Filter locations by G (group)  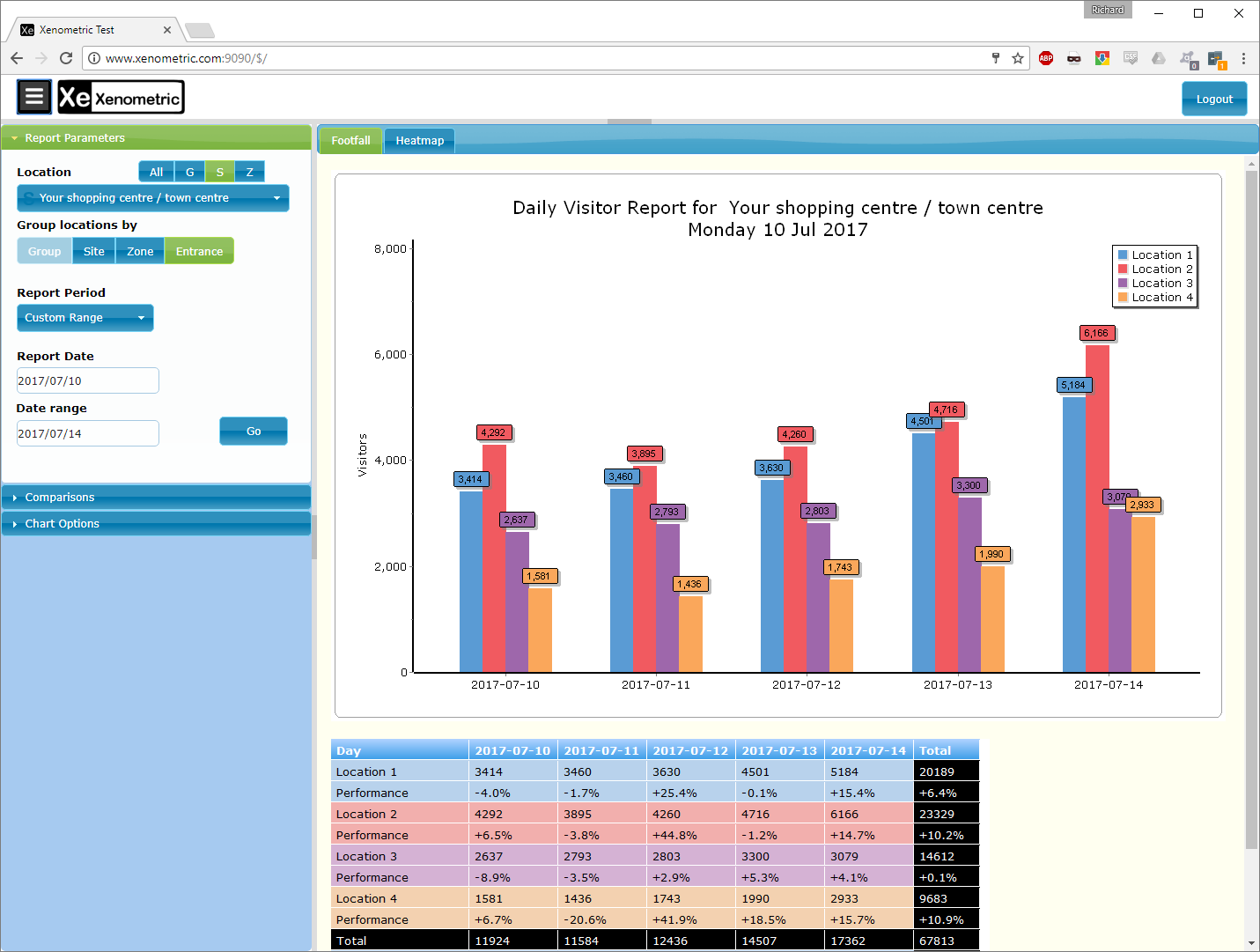tap(189, 172)
